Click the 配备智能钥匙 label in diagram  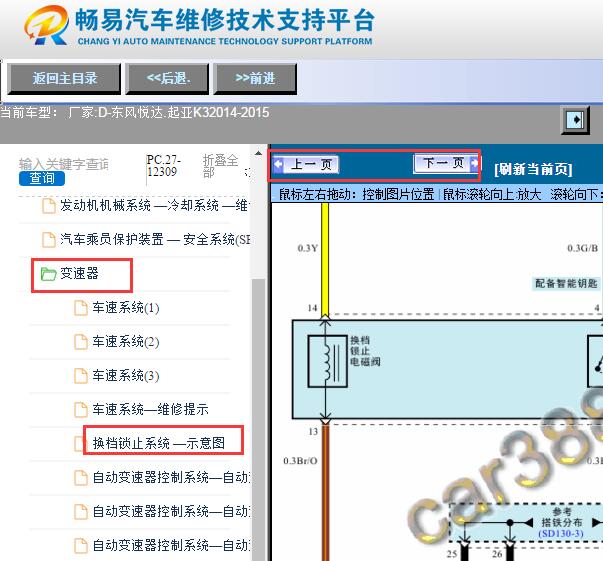(x=566, y=283)
